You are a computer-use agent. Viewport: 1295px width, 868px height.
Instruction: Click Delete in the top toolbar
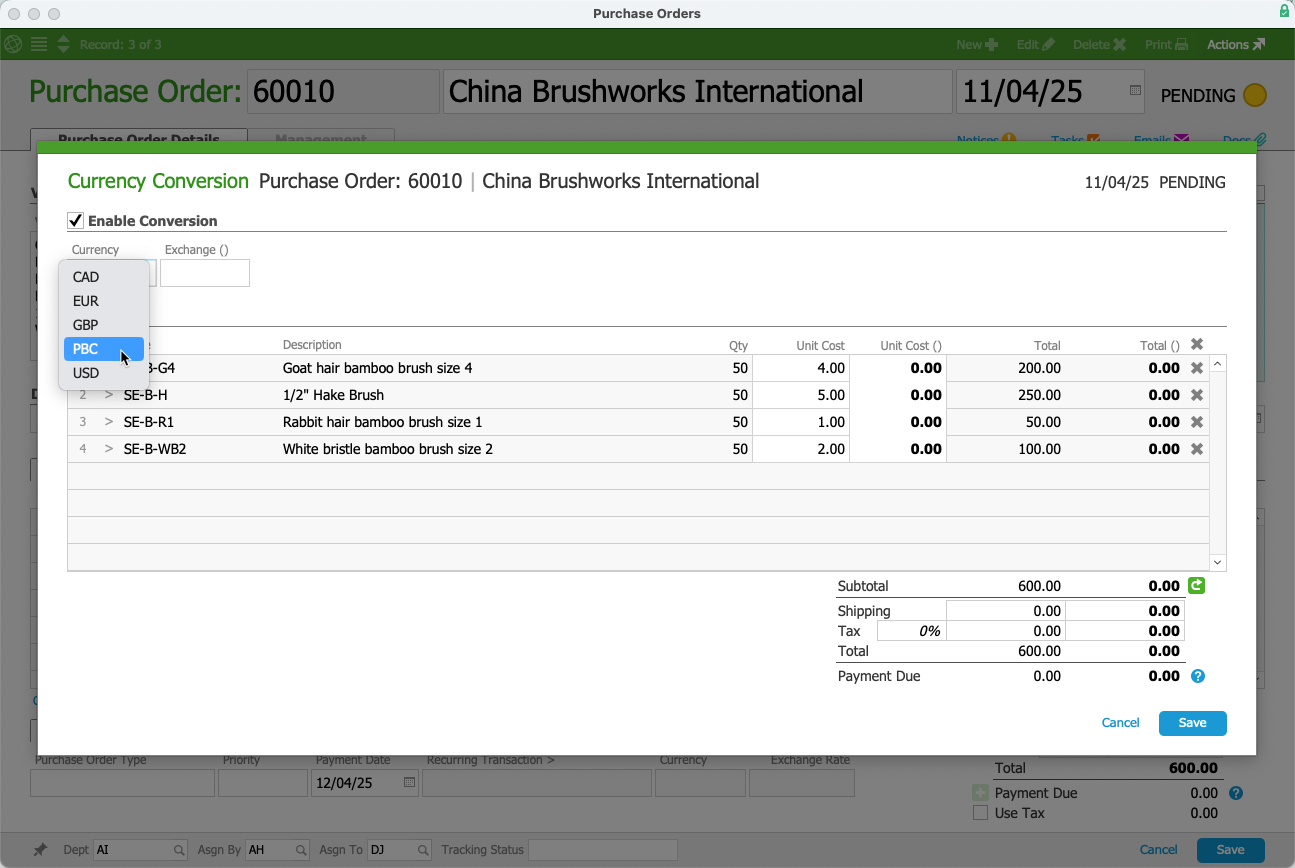[x=1099, y=44]
